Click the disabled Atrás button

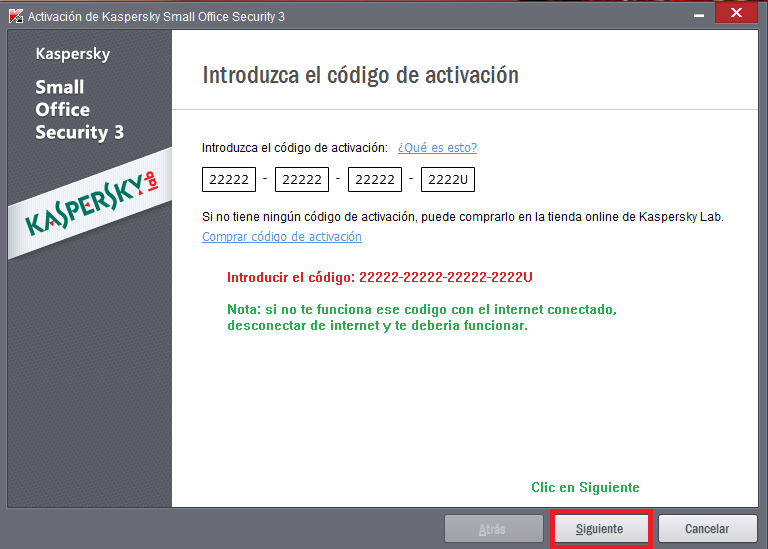click(494, 528)
